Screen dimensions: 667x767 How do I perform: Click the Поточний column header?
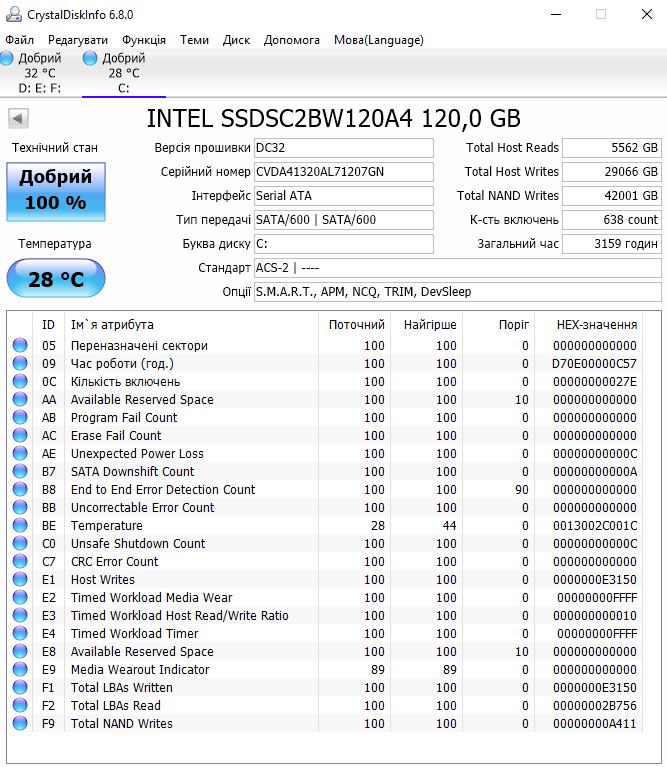[355, 324]
